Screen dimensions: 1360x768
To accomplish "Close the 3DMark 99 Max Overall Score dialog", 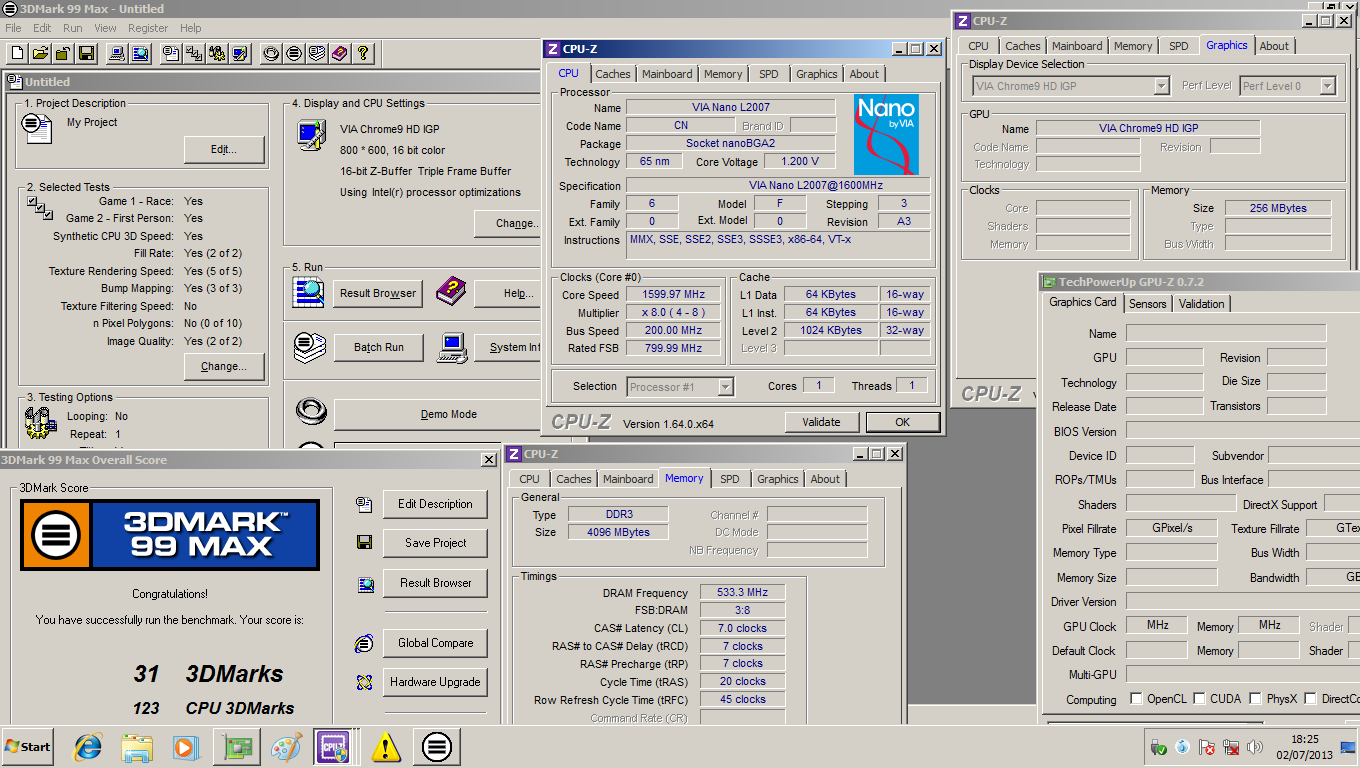I will click(488, 460).
